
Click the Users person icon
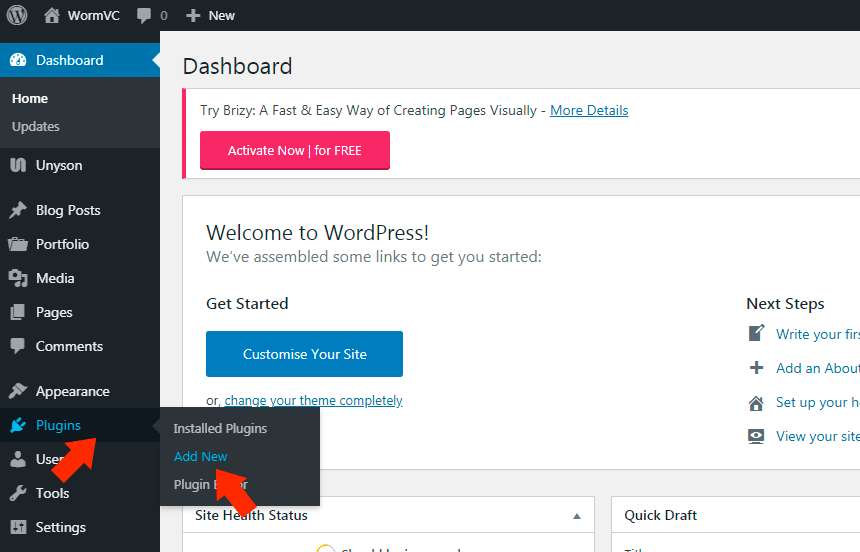click(x=18, y=459)
